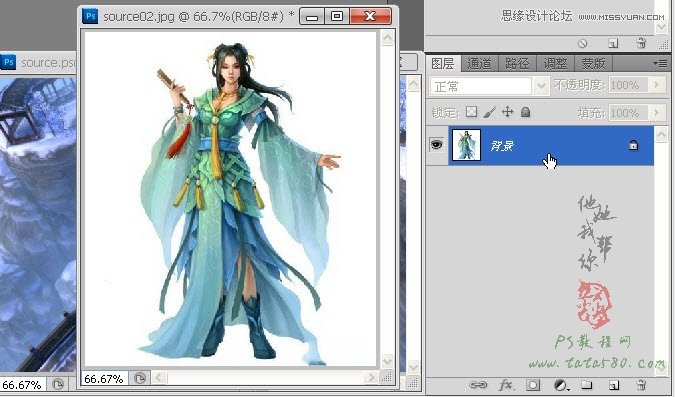675x397 pixels.
Task: Toggle lock image pixels brush icon
Action: click(x=489, y=112)
